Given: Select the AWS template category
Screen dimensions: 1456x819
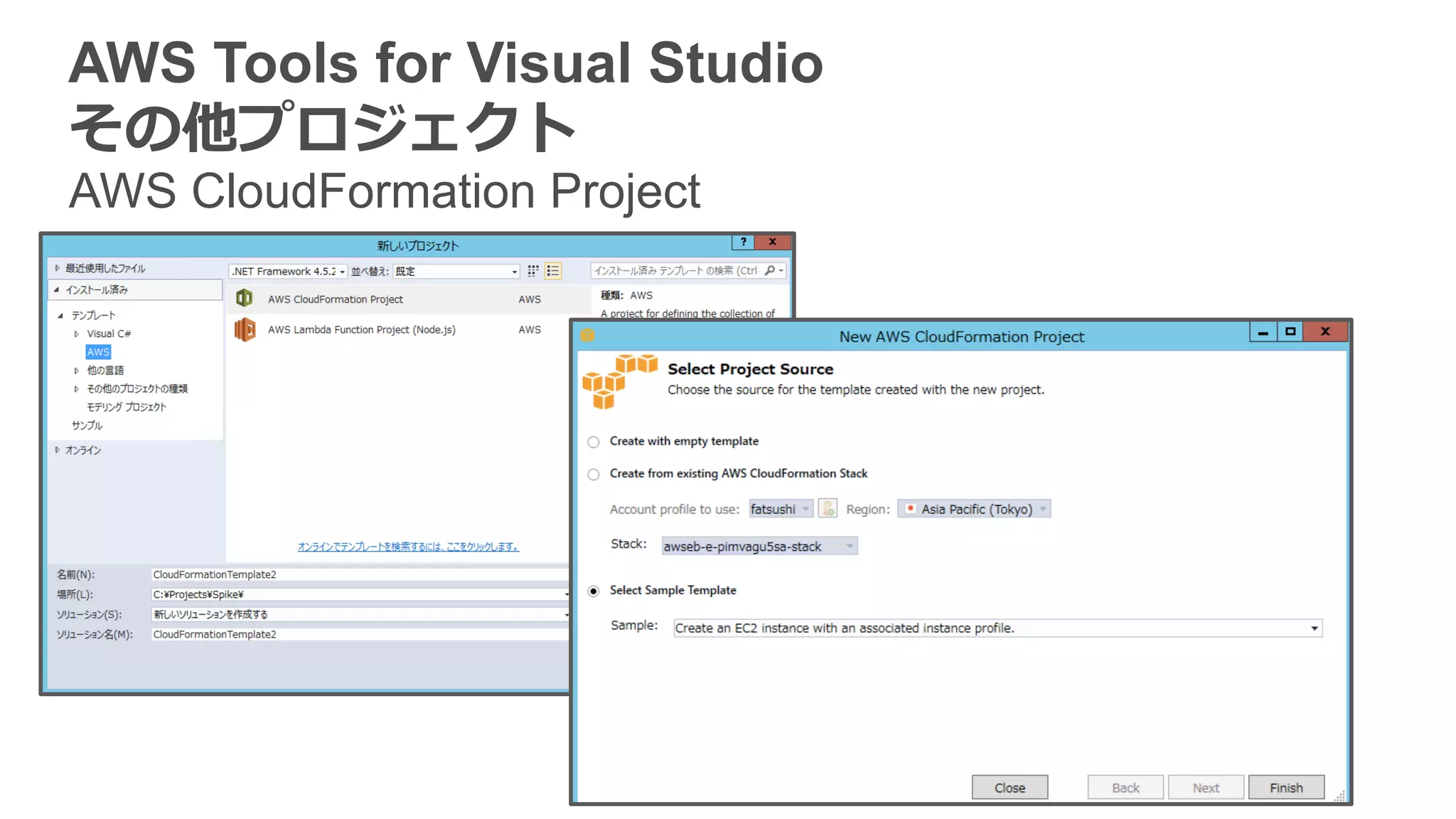Looking at the screenshot, I should [98, 352].
